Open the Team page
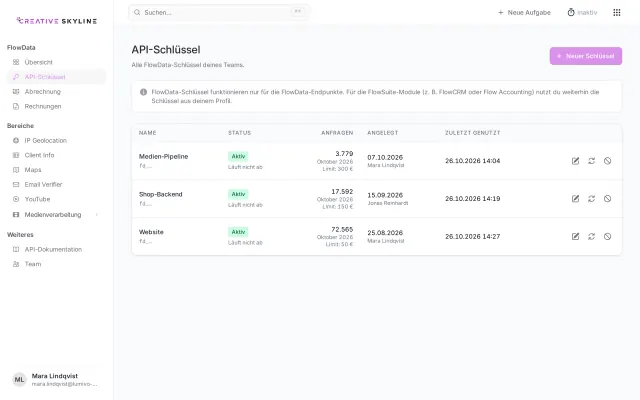The width and height of the screenshot is (640, 400). [56, 264]
